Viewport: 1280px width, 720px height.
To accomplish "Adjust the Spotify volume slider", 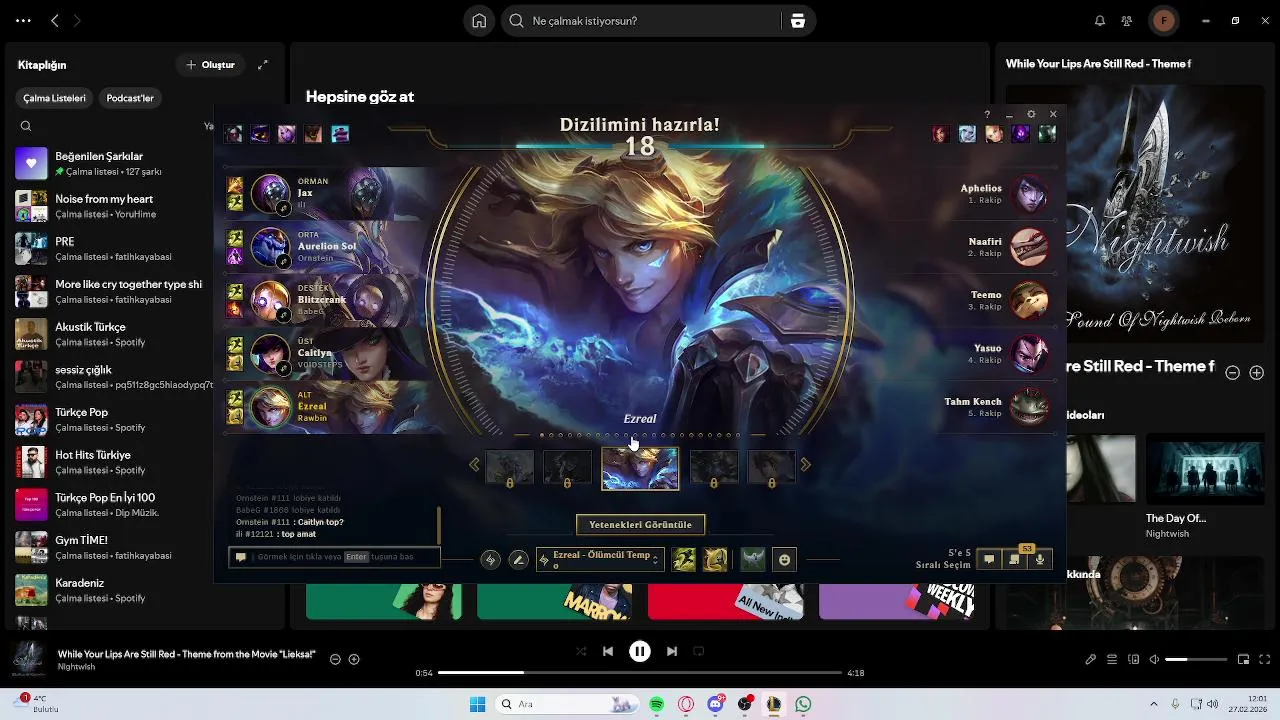I will 1195,660.
